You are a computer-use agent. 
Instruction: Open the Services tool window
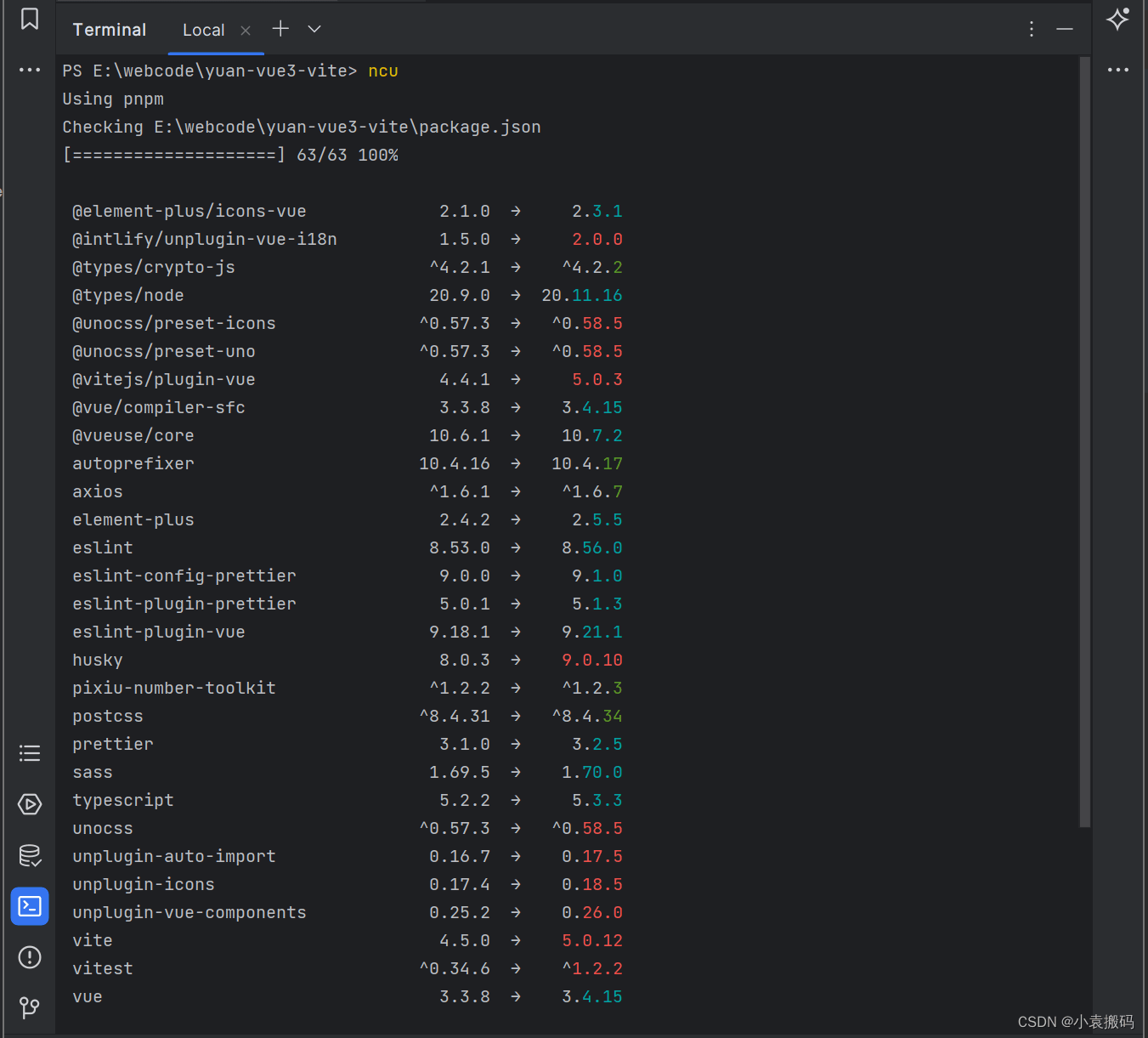(30, 804)
